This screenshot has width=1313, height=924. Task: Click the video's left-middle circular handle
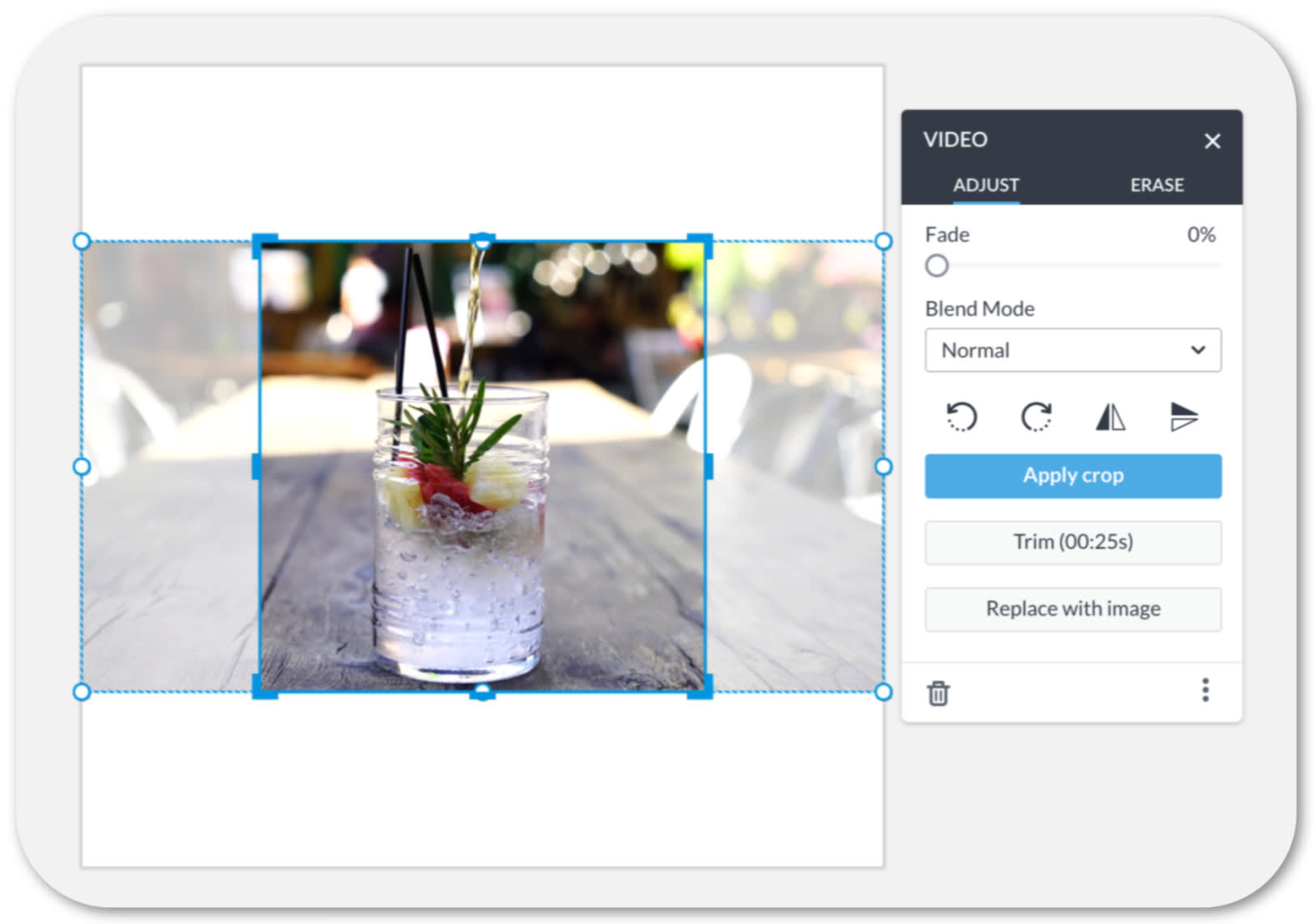point(82,466)
